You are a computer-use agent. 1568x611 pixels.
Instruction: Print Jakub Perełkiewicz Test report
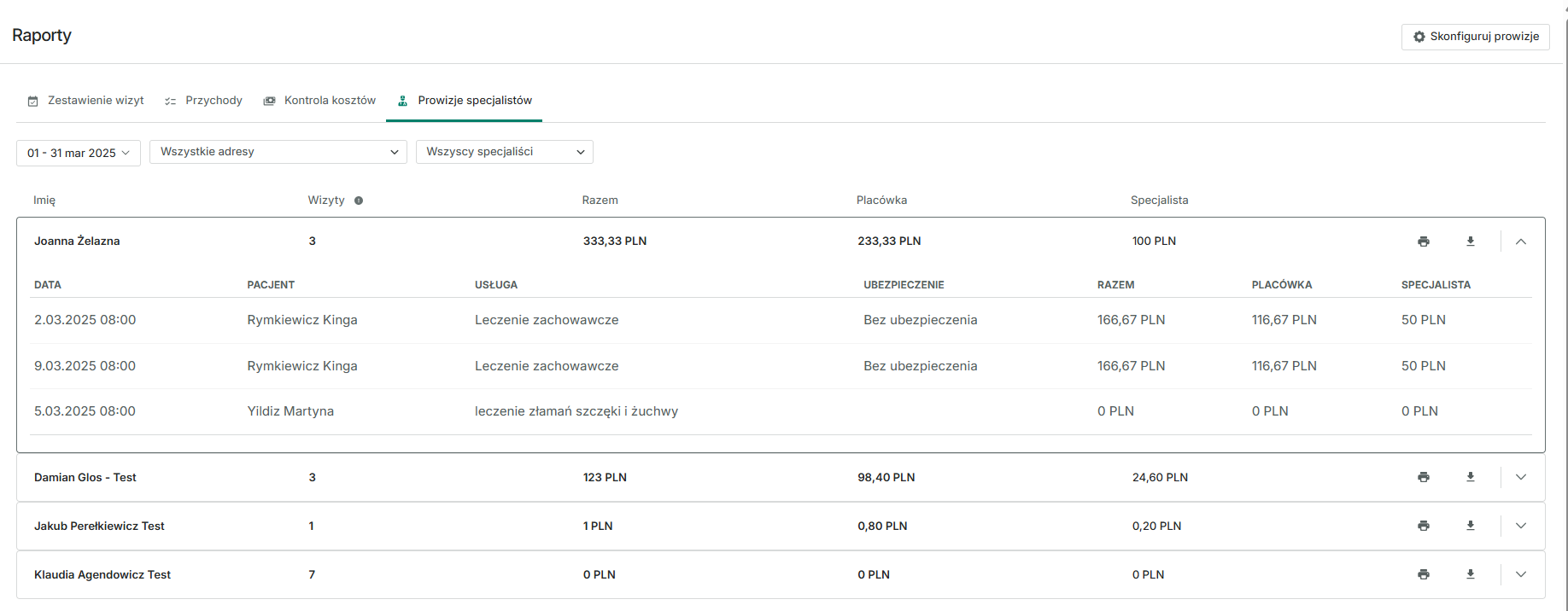coord(1423,526)
